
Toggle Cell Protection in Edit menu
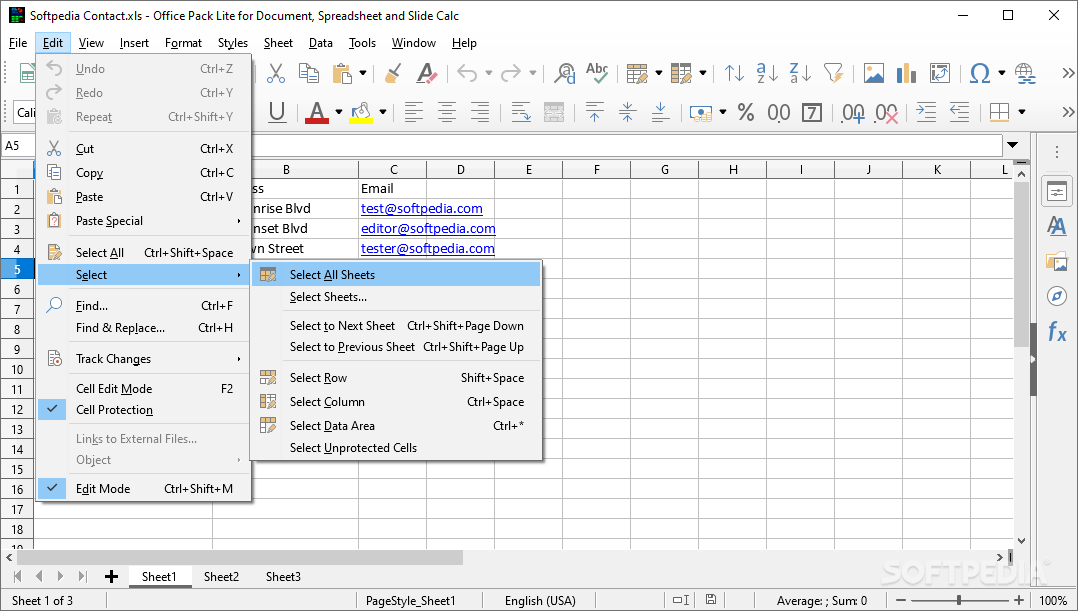point(144,410)
